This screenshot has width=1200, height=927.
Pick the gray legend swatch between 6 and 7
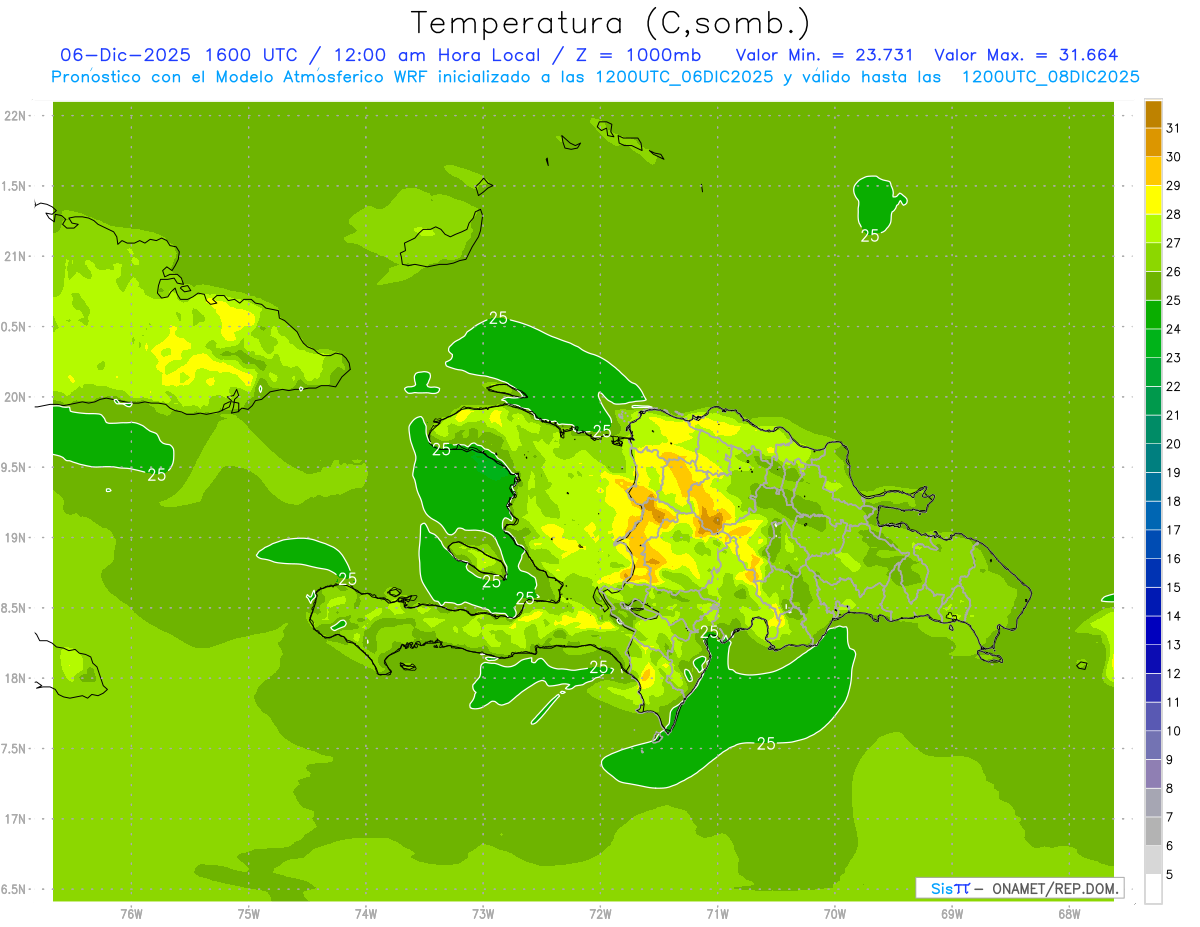click(x=1153, y=831)
